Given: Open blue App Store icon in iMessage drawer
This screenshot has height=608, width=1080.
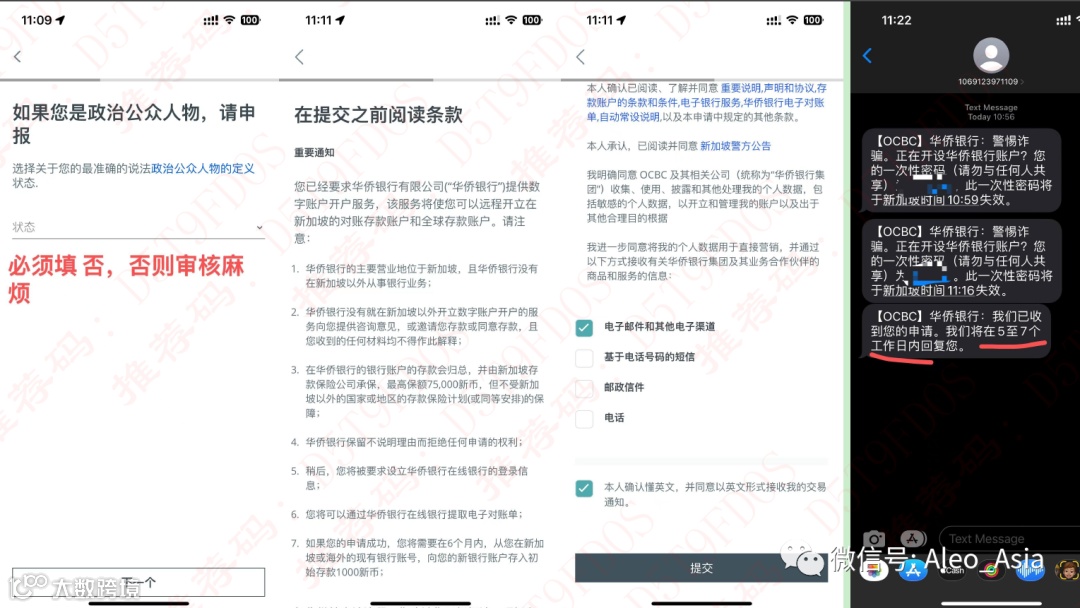Looking at the screenshot, I should click(913, 570).
